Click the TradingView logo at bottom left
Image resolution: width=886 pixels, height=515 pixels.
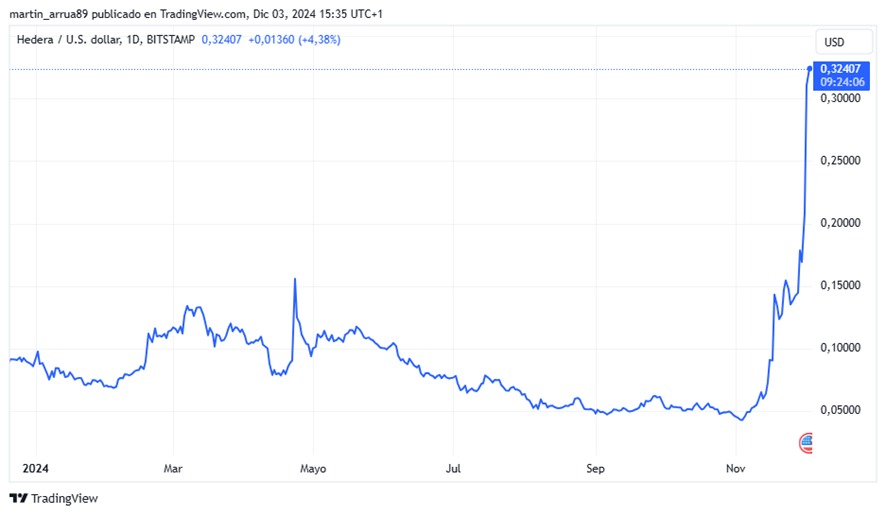(x=54, y=498)
